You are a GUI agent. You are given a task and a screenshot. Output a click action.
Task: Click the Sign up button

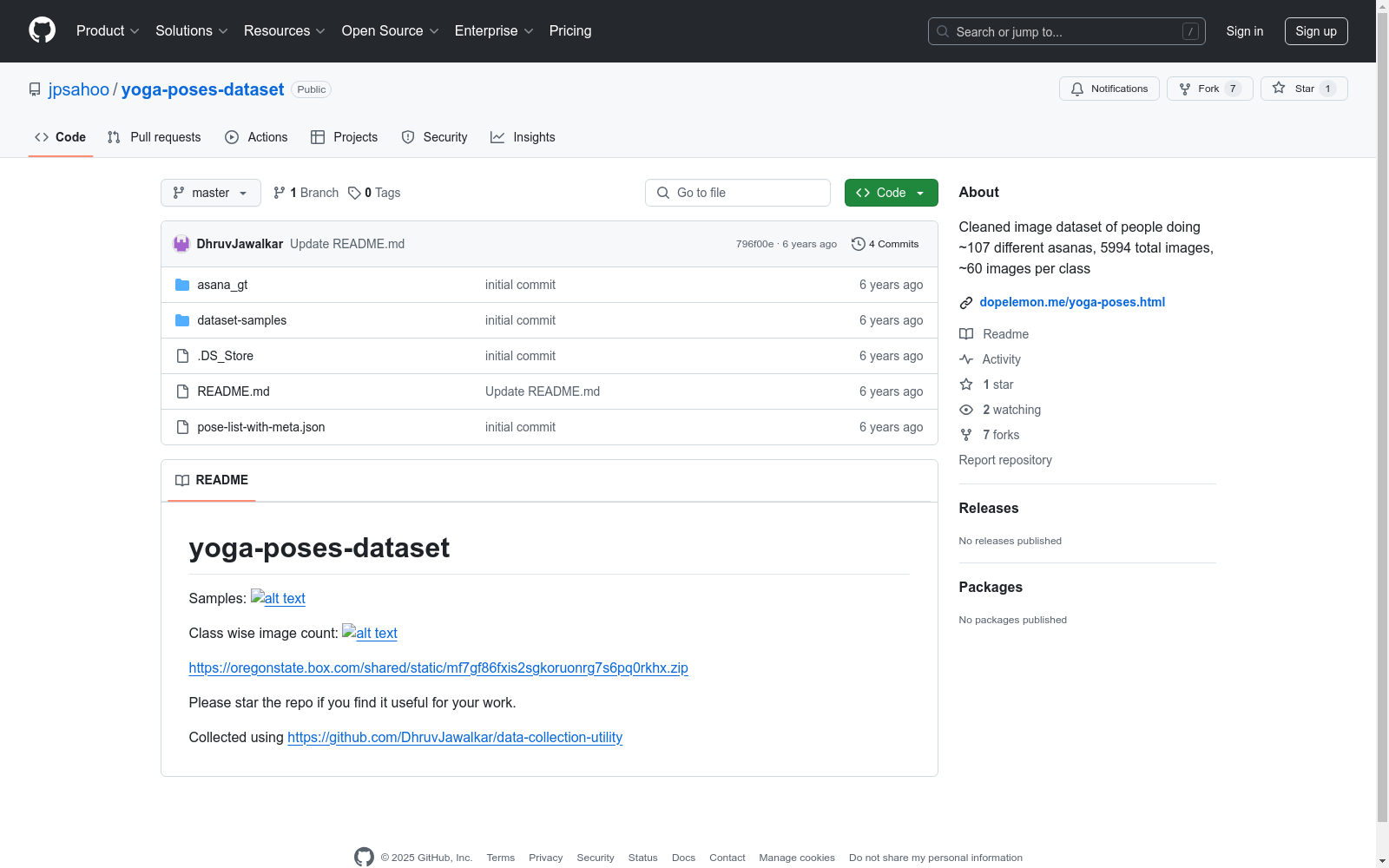1316,31
